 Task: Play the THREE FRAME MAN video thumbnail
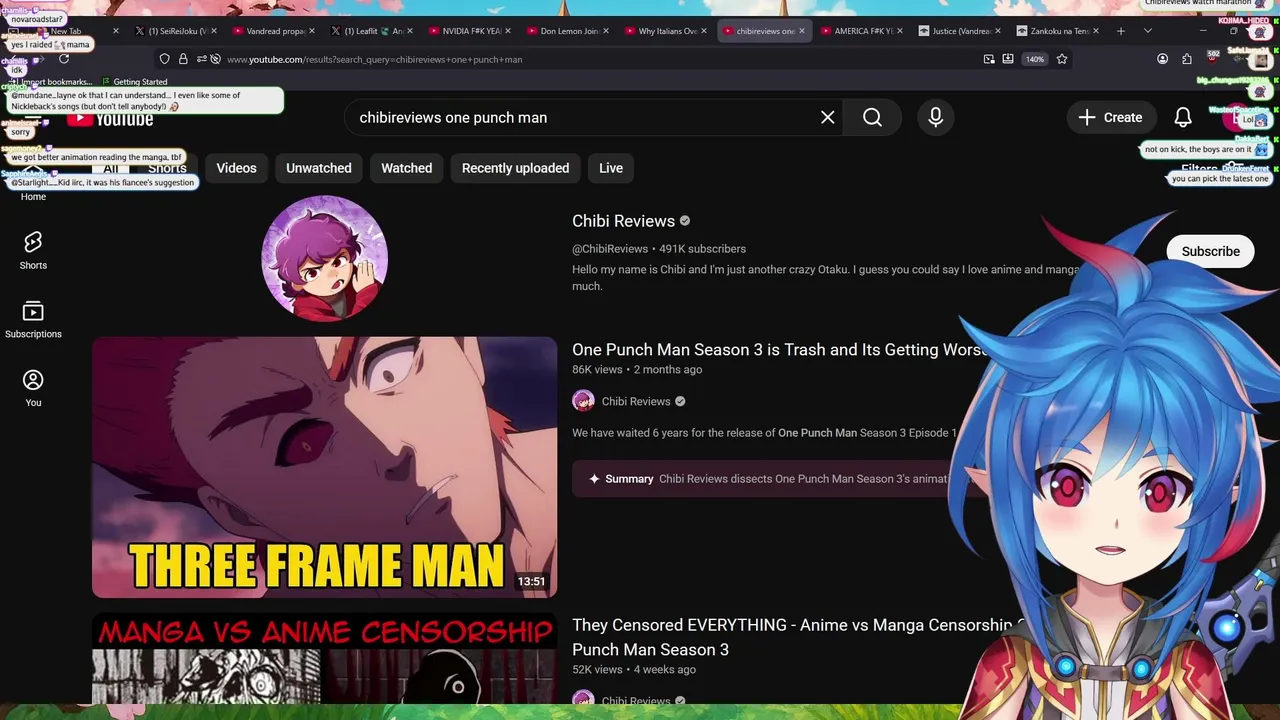324,467
